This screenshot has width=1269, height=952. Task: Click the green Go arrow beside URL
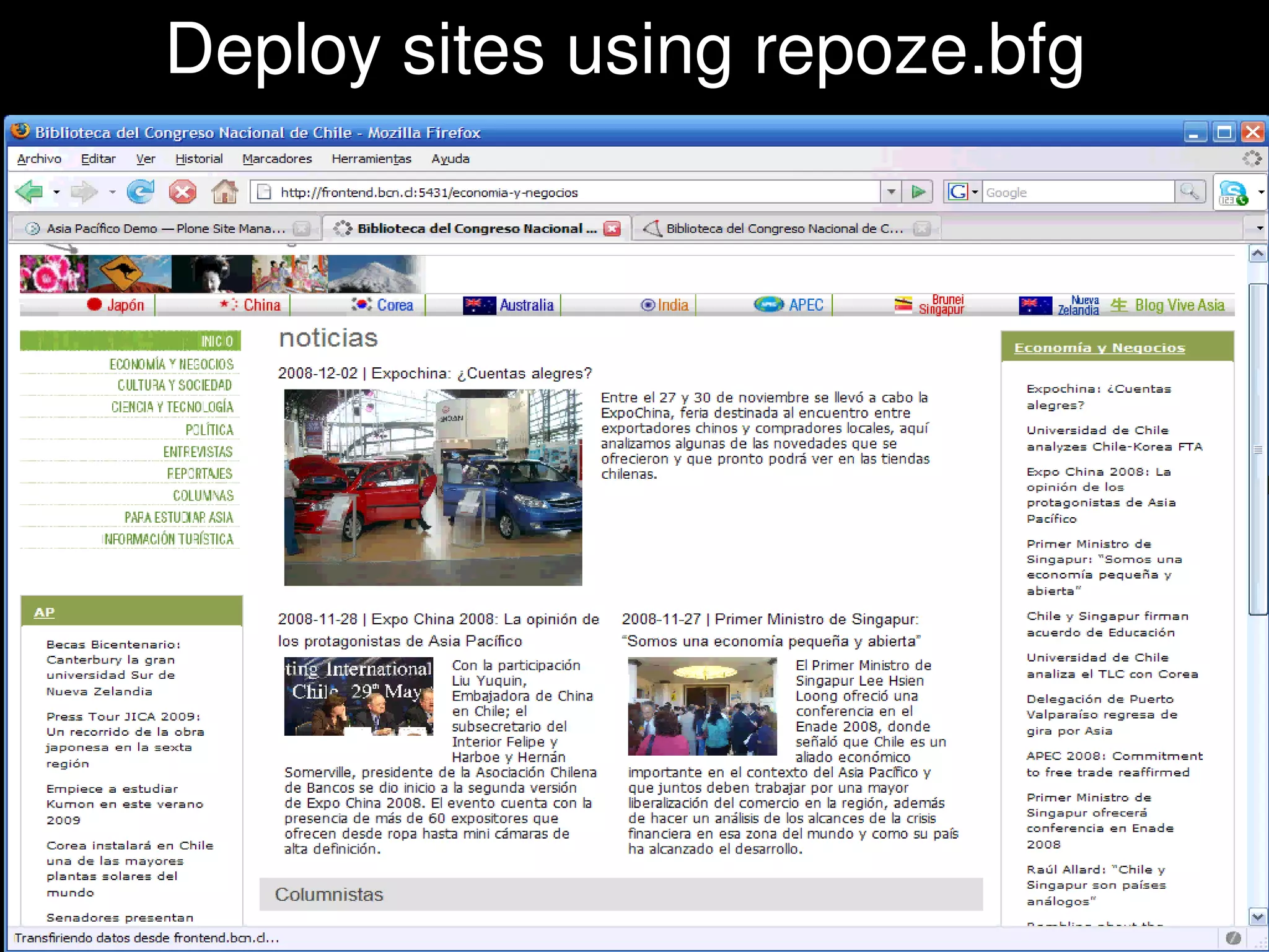918,192
